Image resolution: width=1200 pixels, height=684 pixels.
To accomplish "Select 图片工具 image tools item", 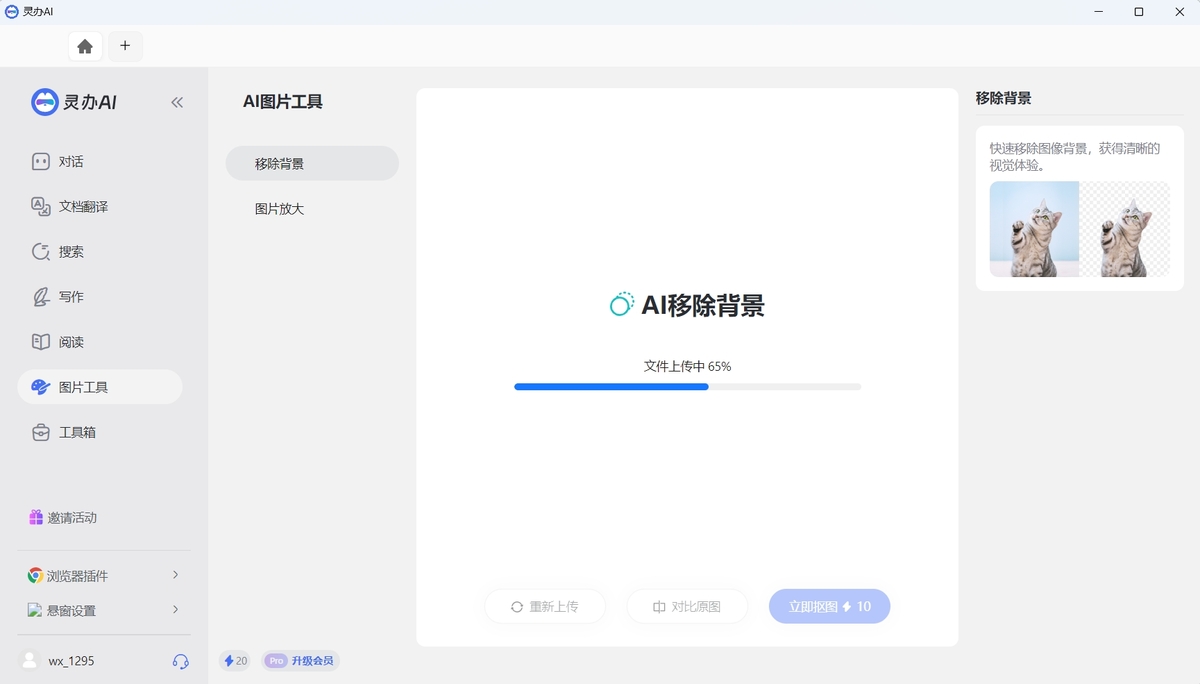I will coord(100,387).
